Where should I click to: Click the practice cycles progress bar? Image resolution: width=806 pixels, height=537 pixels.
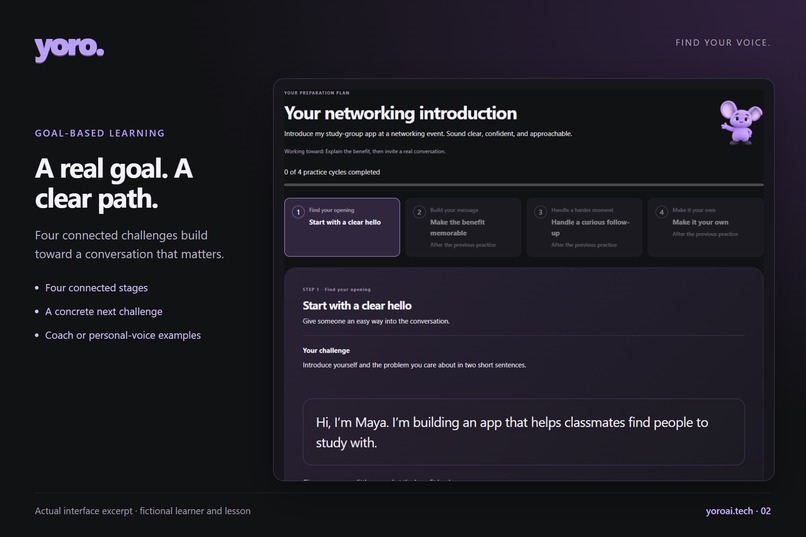click(524, 184)
